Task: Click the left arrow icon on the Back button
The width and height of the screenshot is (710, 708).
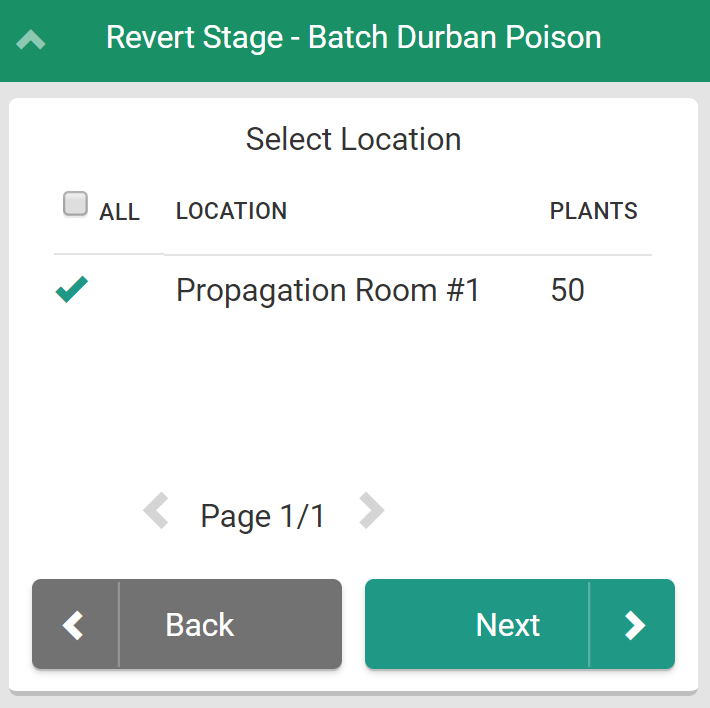Action: pos(74,625)
